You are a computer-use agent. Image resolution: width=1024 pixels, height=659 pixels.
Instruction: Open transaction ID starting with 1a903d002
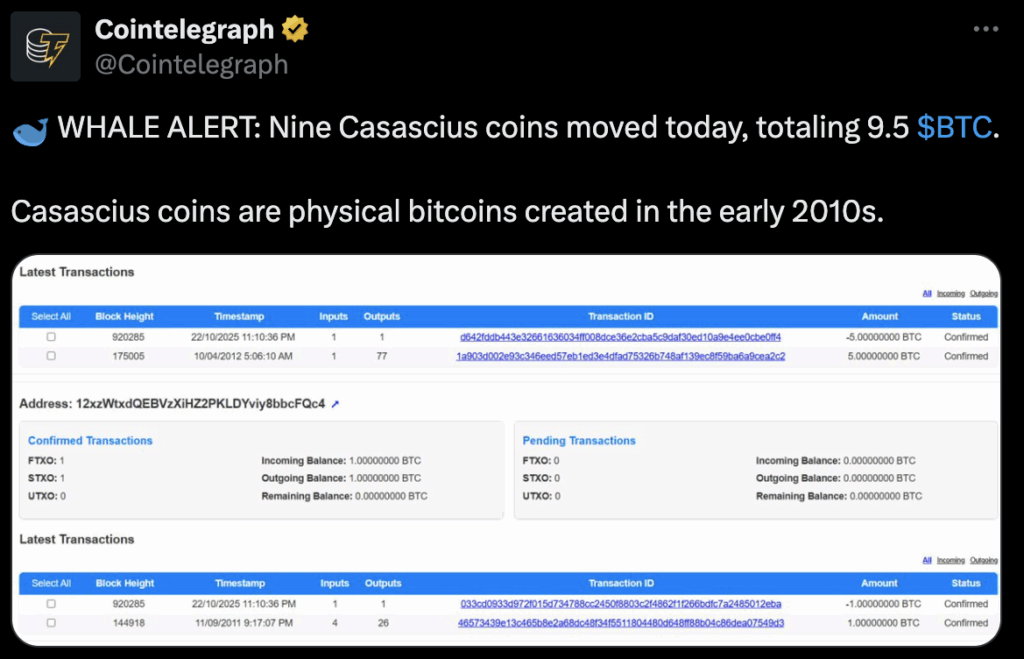(620, 356)
